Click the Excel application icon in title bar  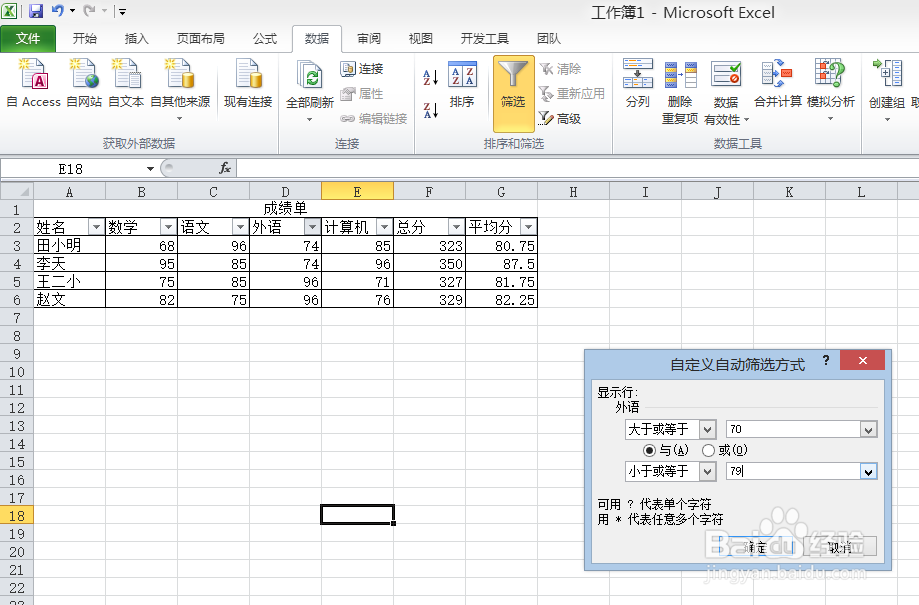(x=9, y=11)
